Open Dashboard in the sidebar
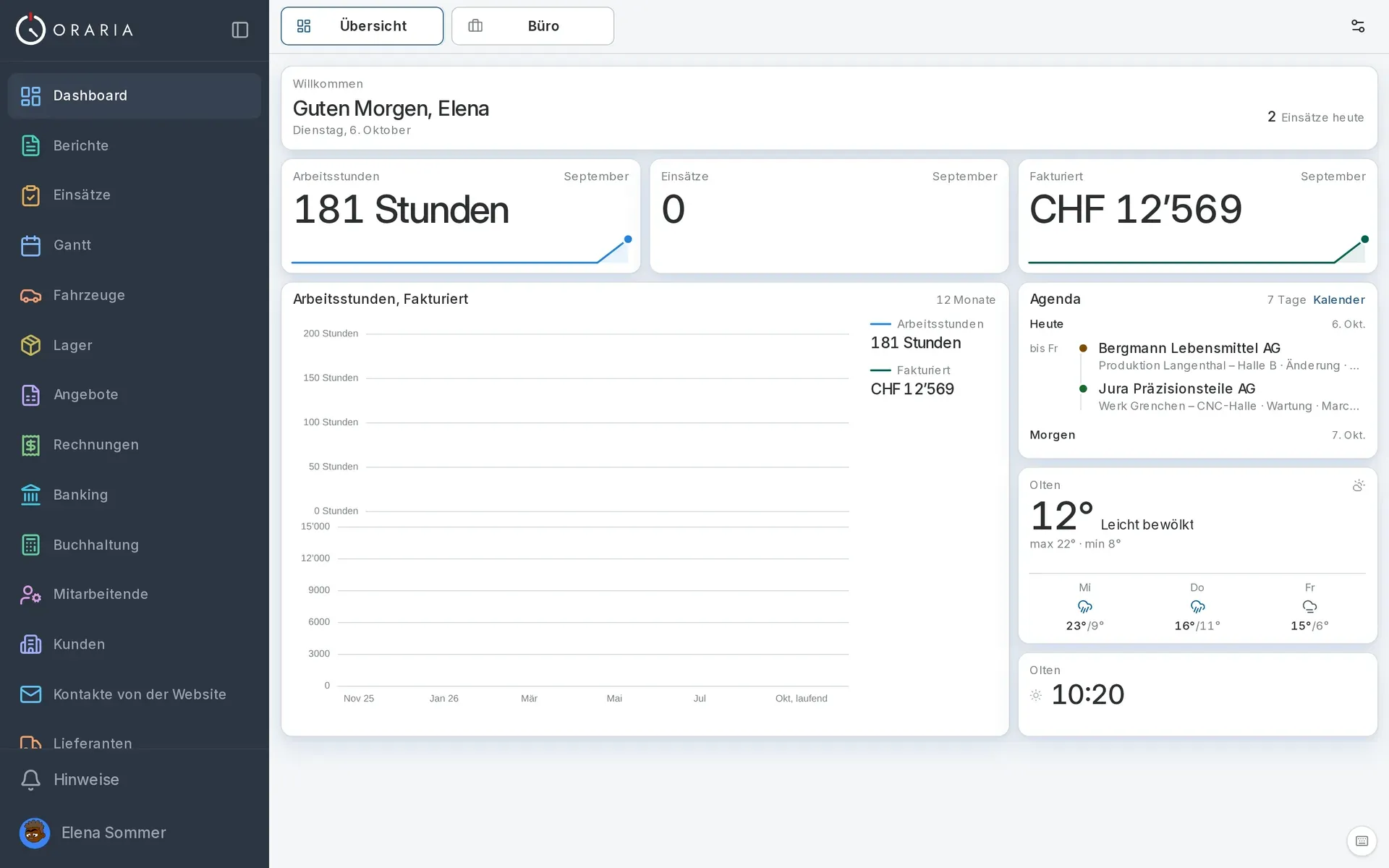 point(135,95)
